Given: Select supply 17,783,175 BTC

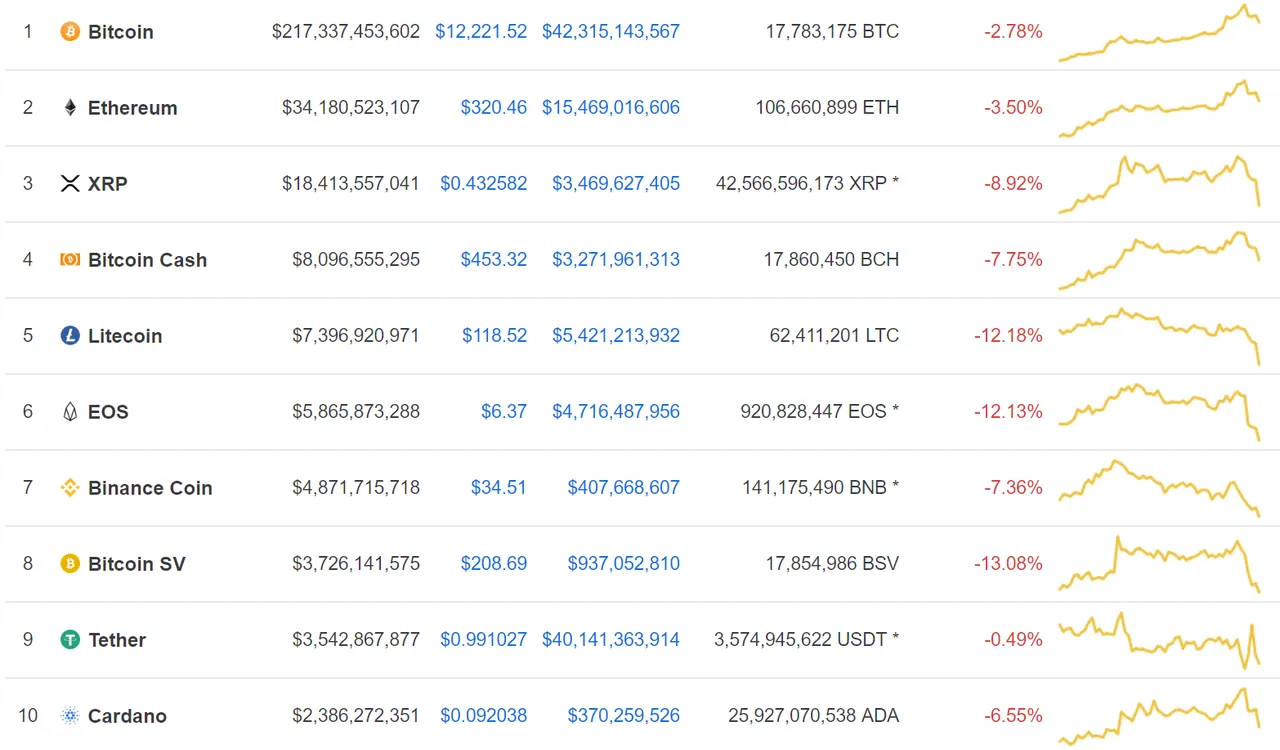Looking at the screenshot, I should tap(832, 32).
